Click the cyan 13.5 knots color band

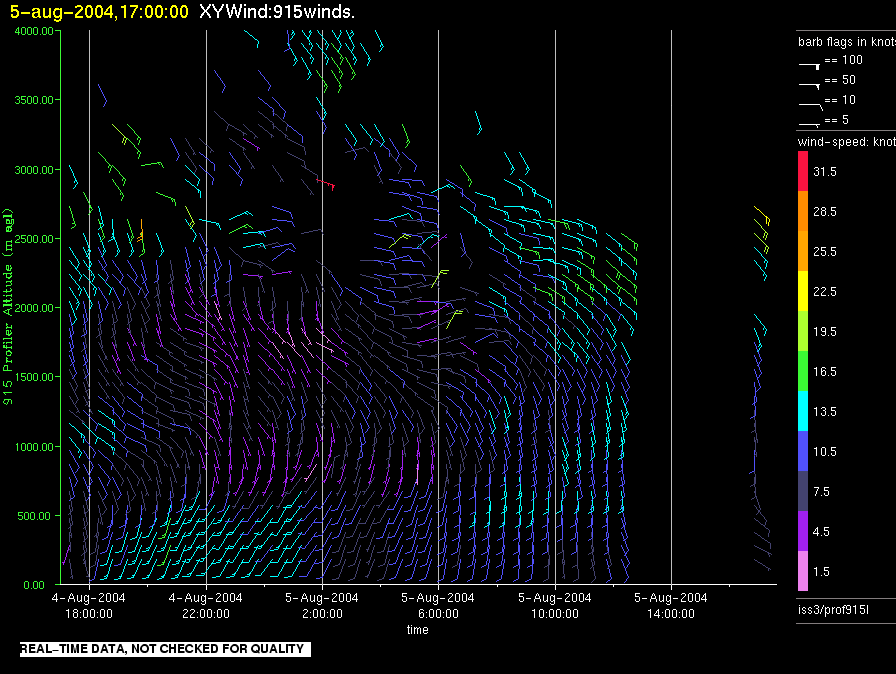tap(803, 411)
